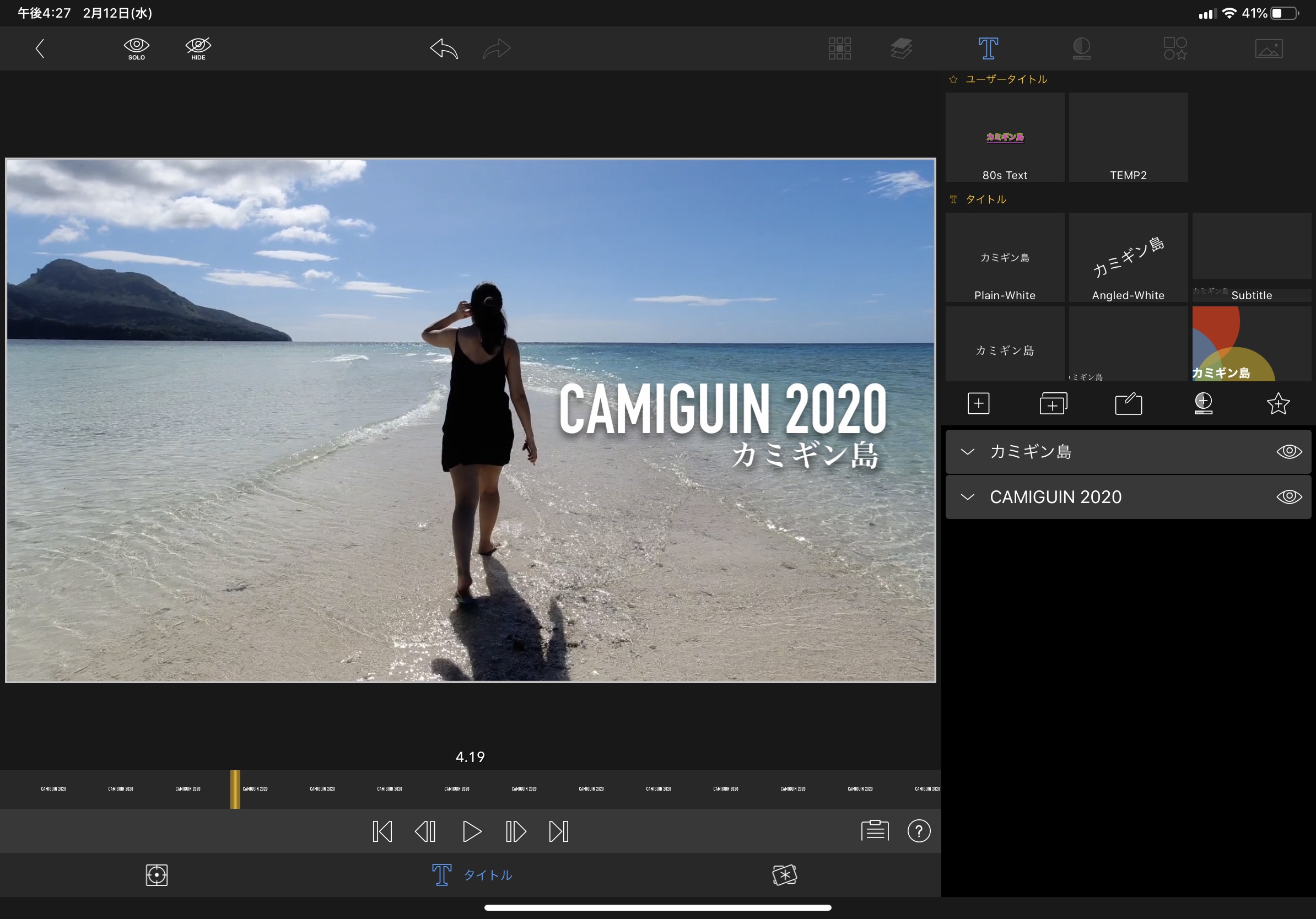Expand the CAMIGUIN 2020 layer chevron
The width and height of the screenshot is (1316, 919).
pyautogui.click(x=968, y=497)
